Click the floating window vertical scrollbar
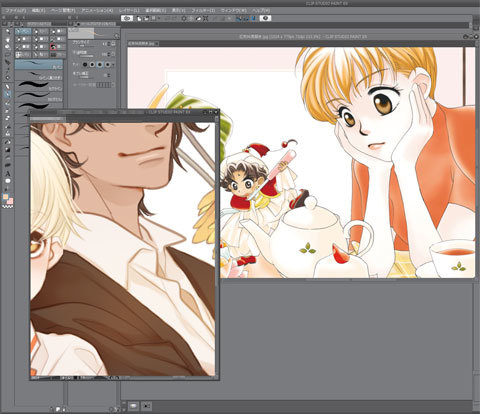 click(x=217, y=248)
